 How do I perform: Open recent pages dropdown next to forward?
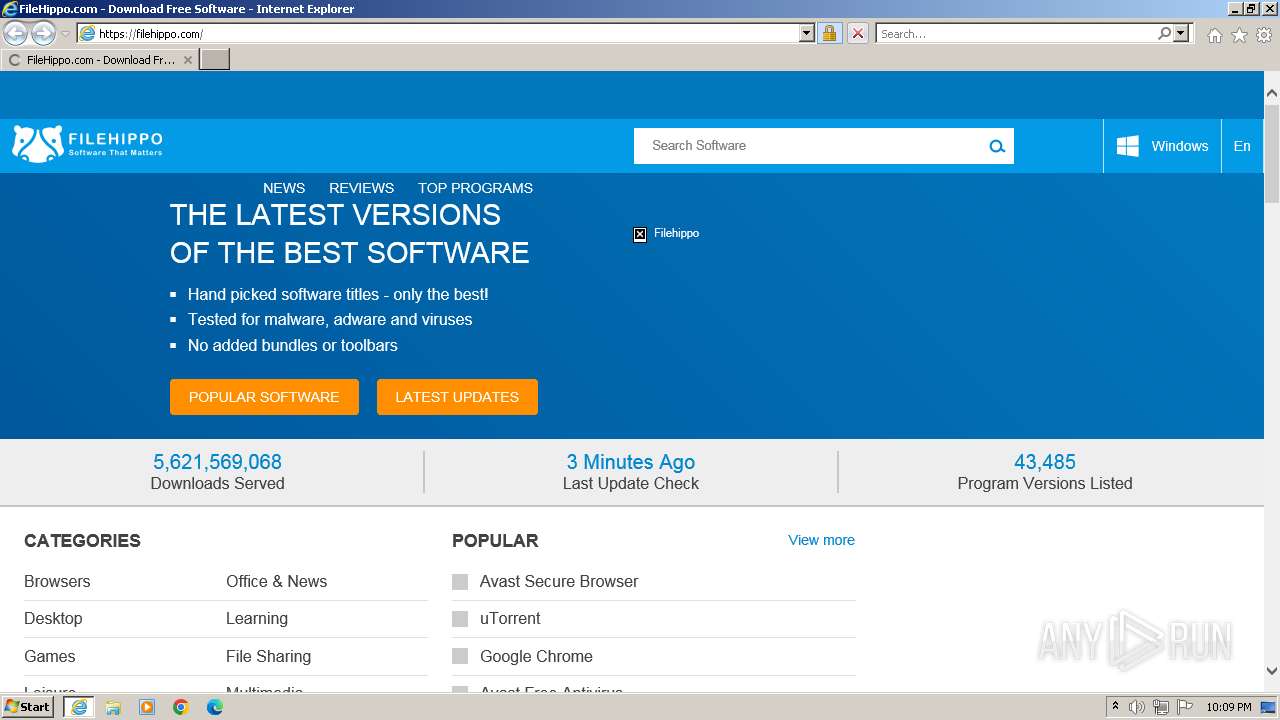point(65,34)
